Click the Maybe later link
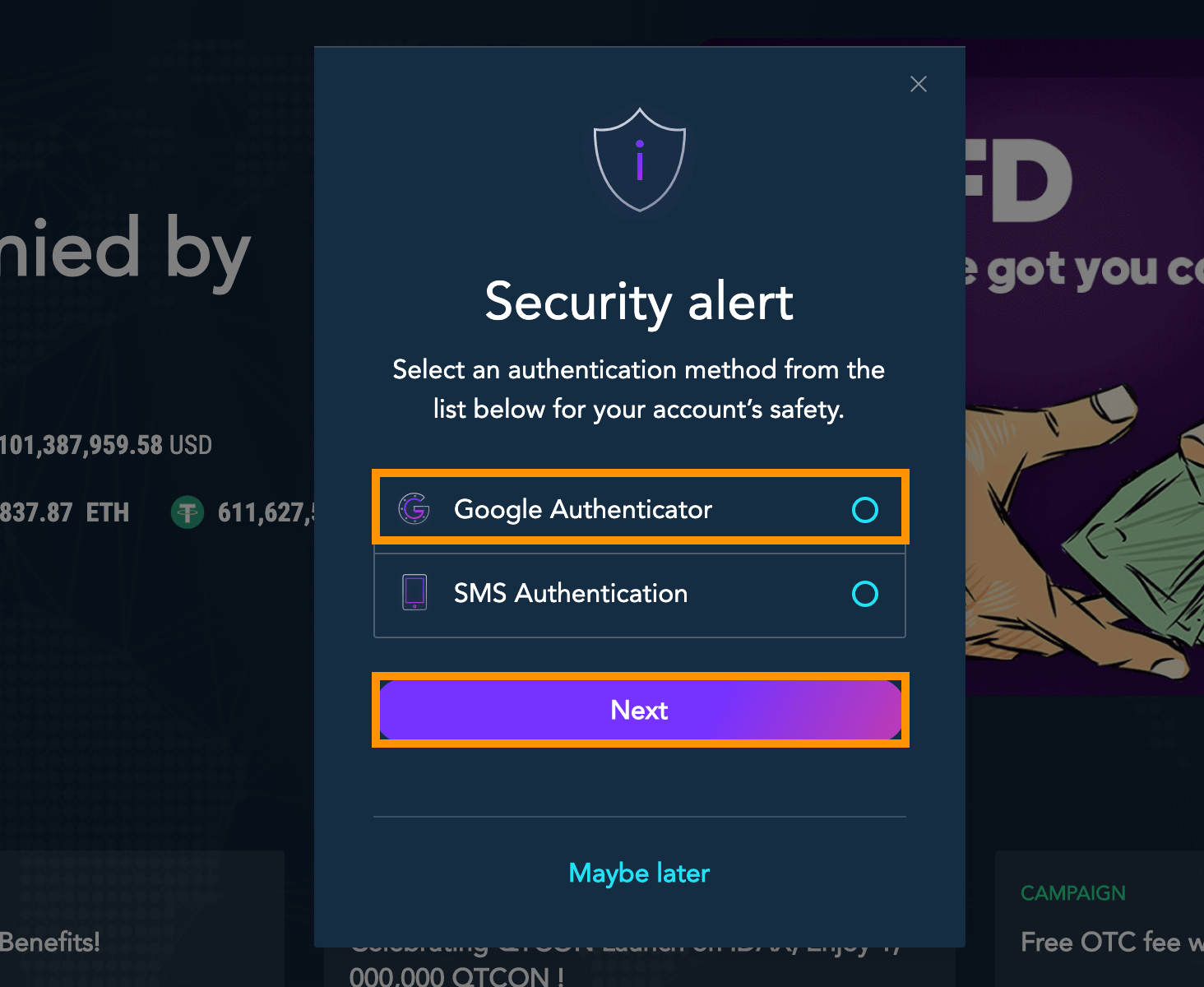Viewport: 1204px width, 987px height. click(x=639, y=873)
